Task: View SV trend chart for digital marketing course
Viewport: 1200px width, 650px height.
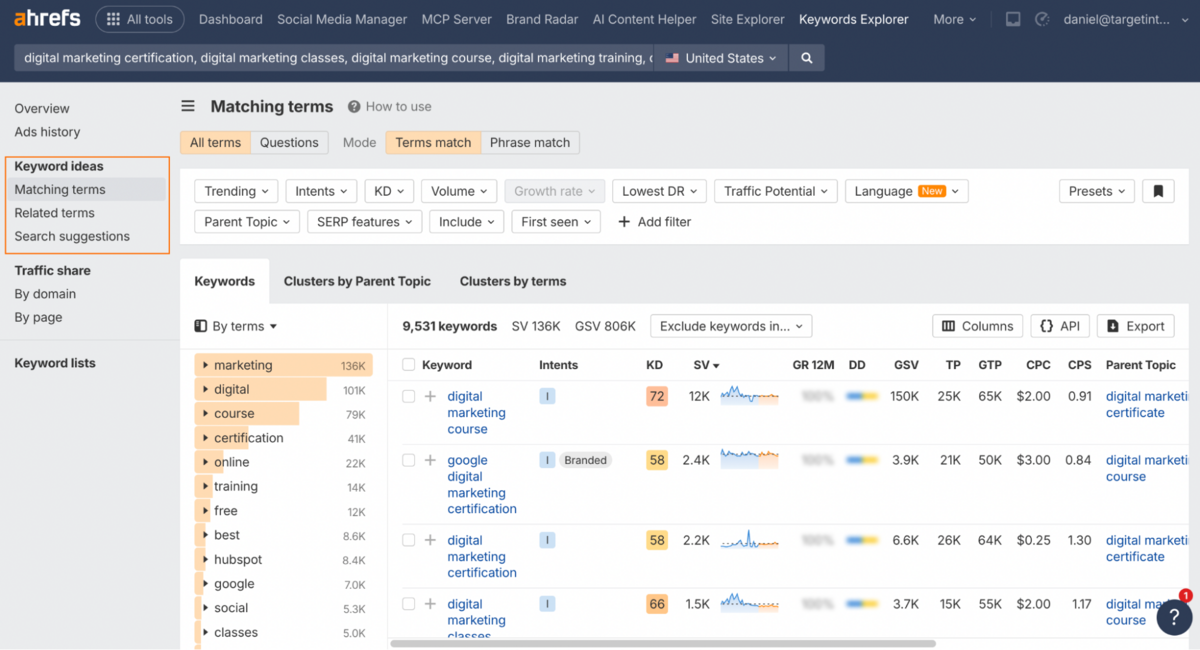Action: point(749,396)
